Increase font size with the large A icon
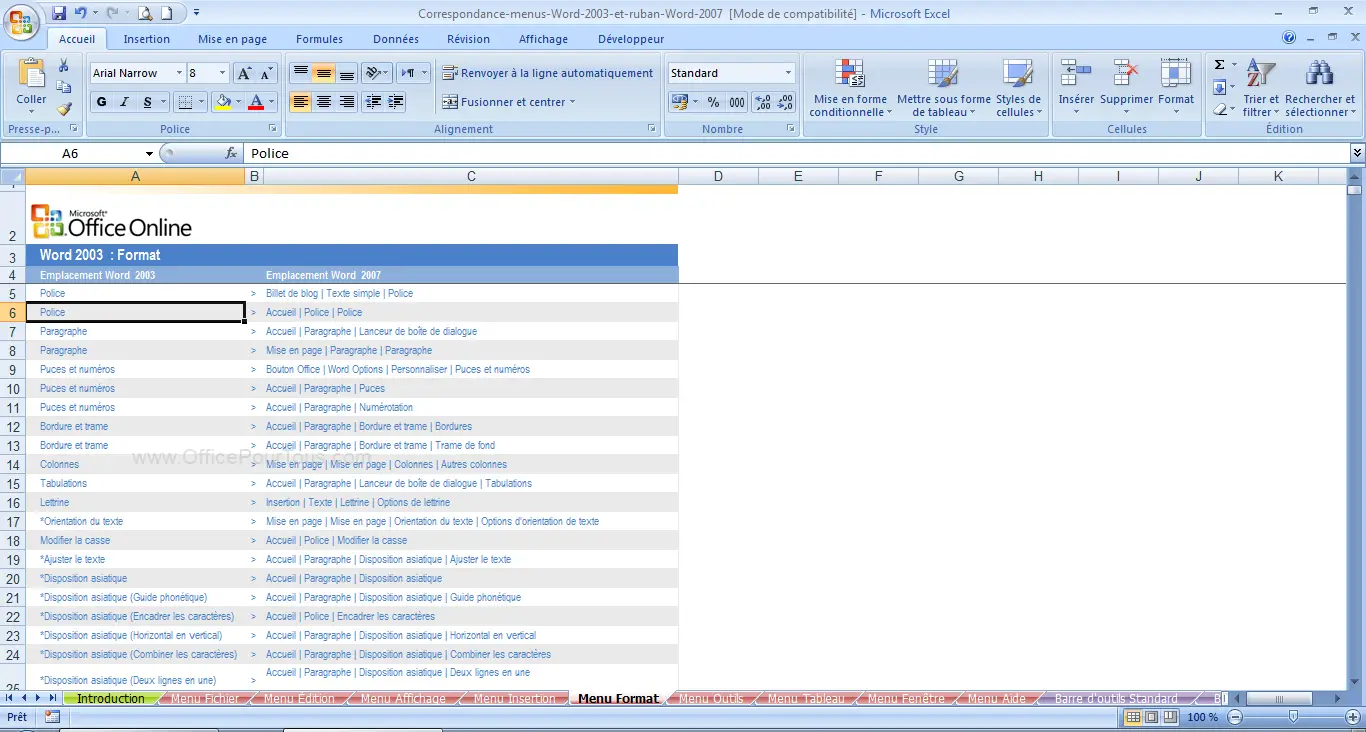Screen dimensions: 1366x732 click(x=244, y=73)
